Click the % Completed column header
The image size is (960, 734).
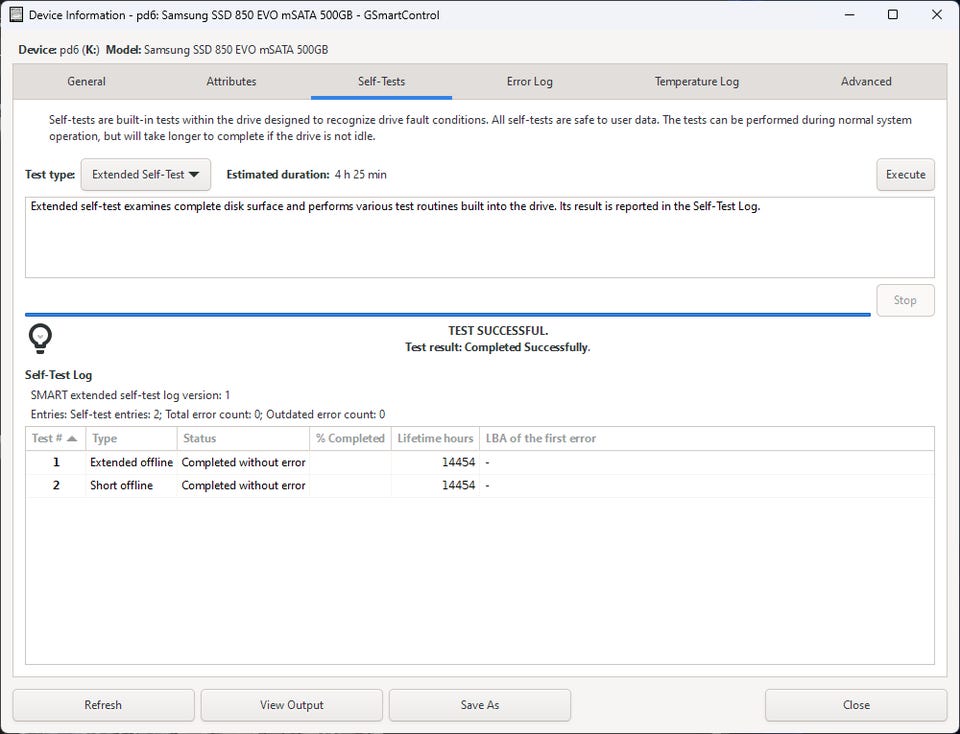[350, 438]
